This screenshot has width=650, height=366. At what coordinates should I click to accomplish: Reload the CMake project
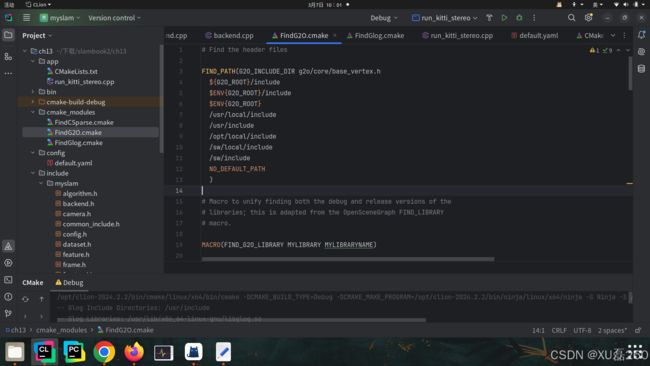(25, 299)
